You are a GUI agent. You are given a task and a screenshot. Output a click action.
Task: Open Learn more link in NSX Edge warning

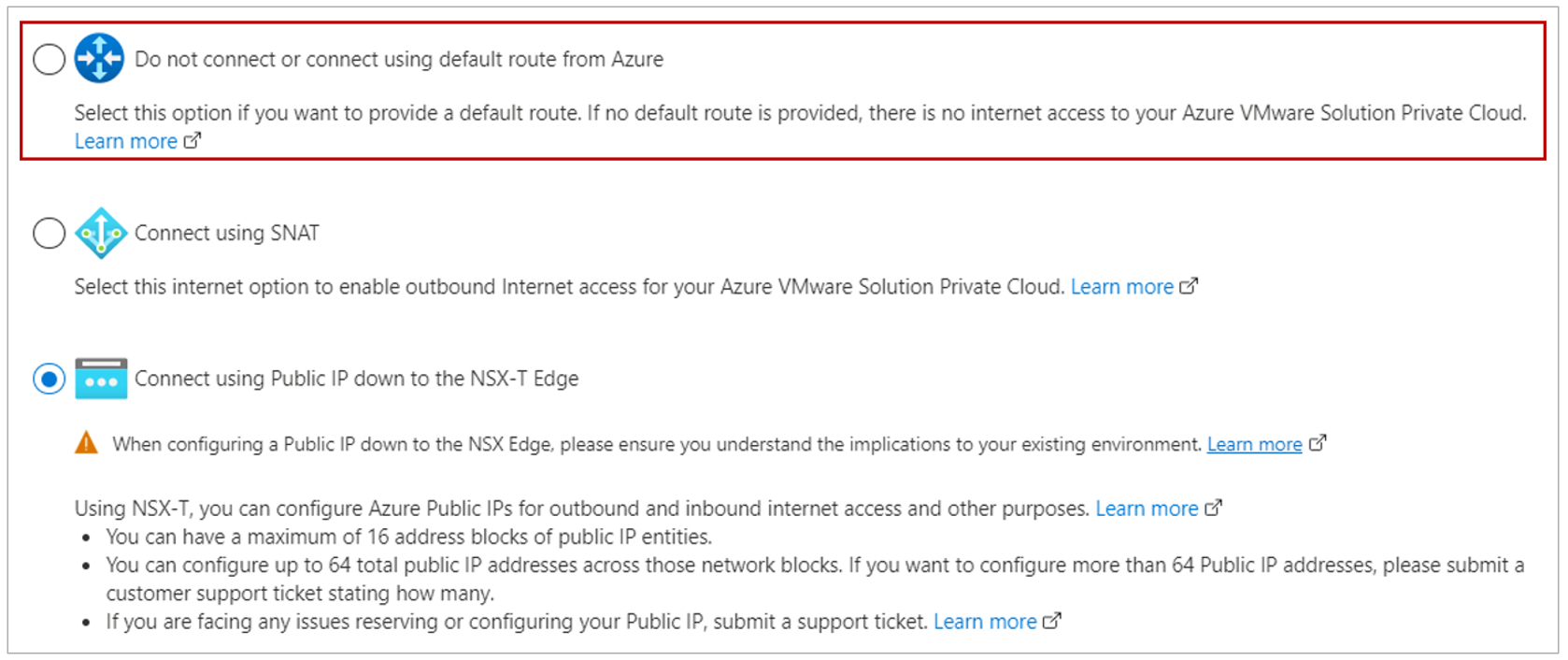(1254, 445)
